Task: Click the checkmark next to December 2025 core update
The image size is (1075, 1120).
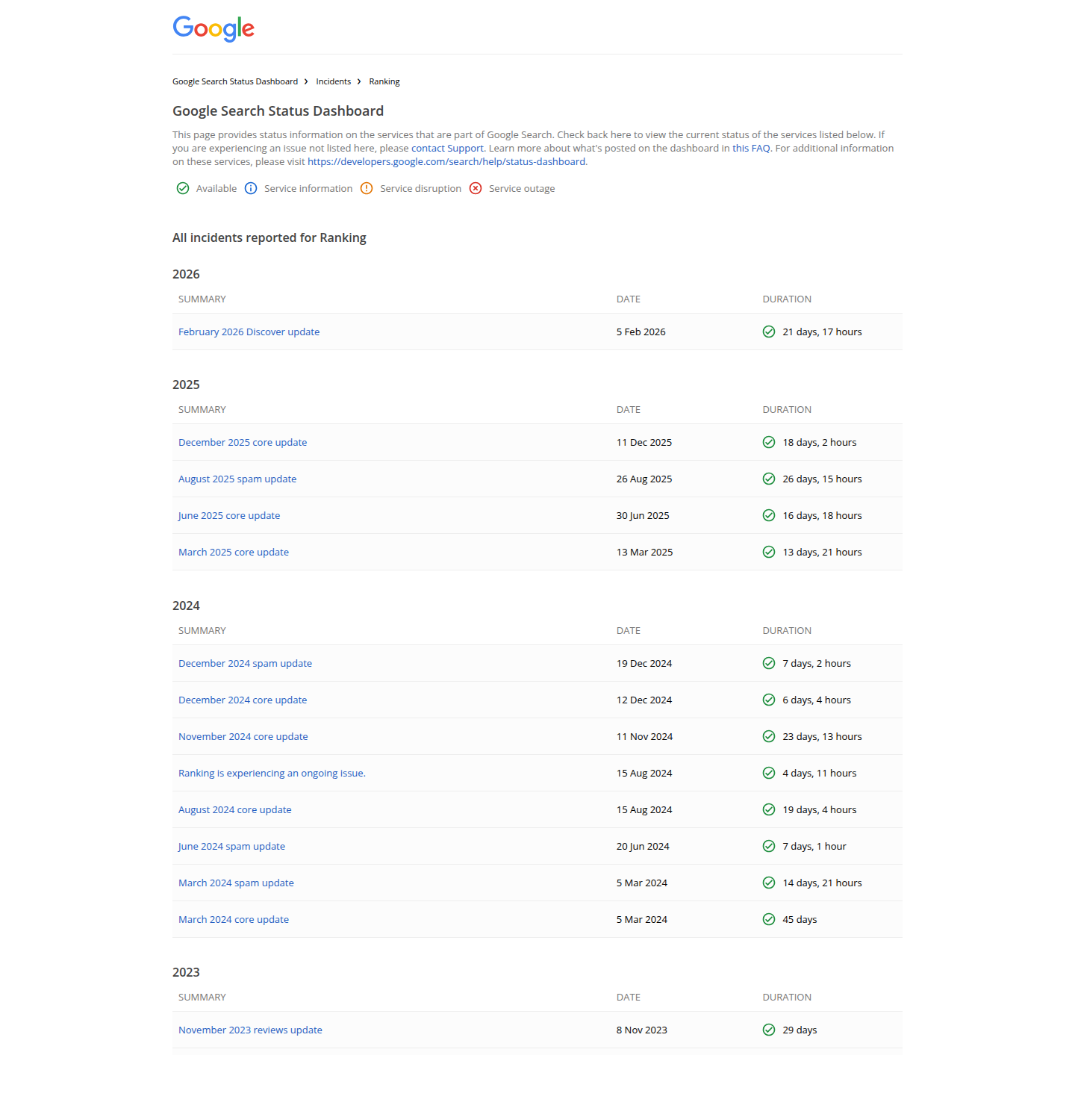Action: pyautogui.click(x=769, y=442)
